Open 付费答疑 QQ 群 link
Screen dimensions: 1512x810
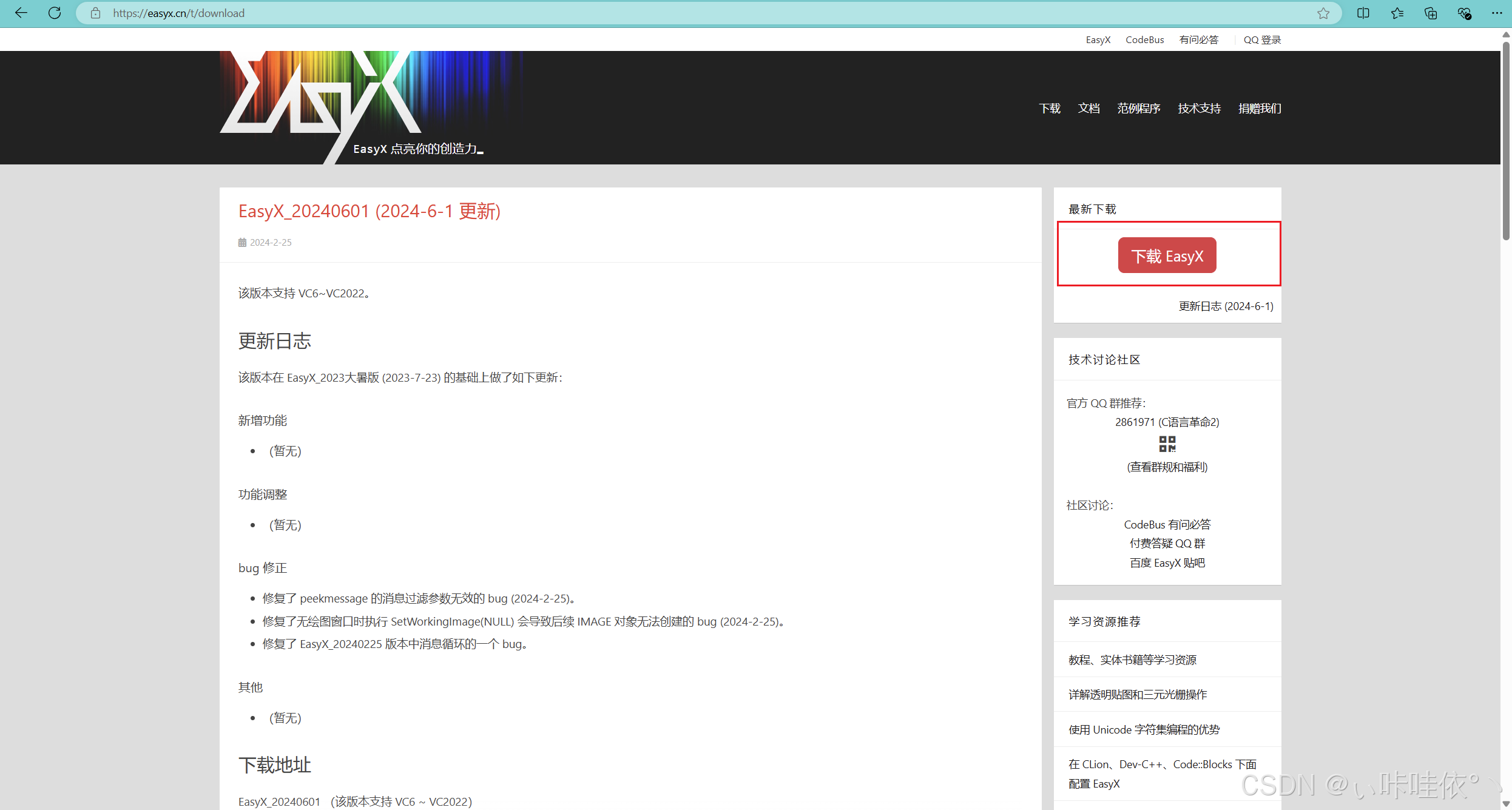[1167, 544]
